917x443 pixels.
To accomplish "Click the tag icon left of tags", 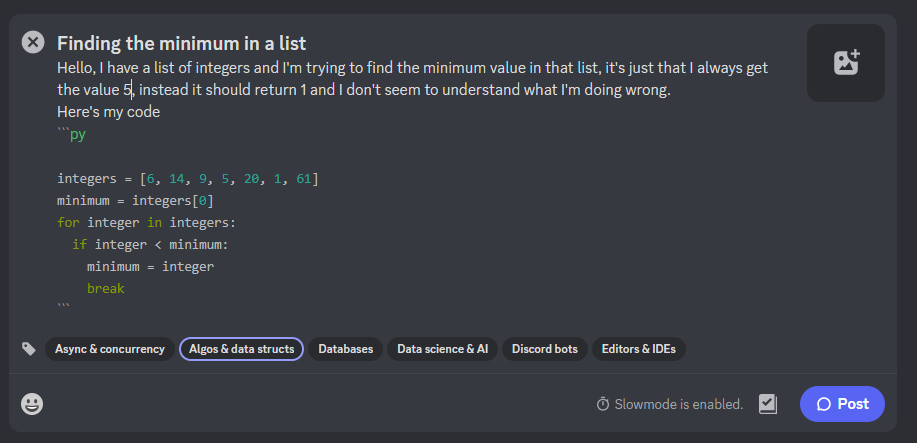I will tap(29, 349).
